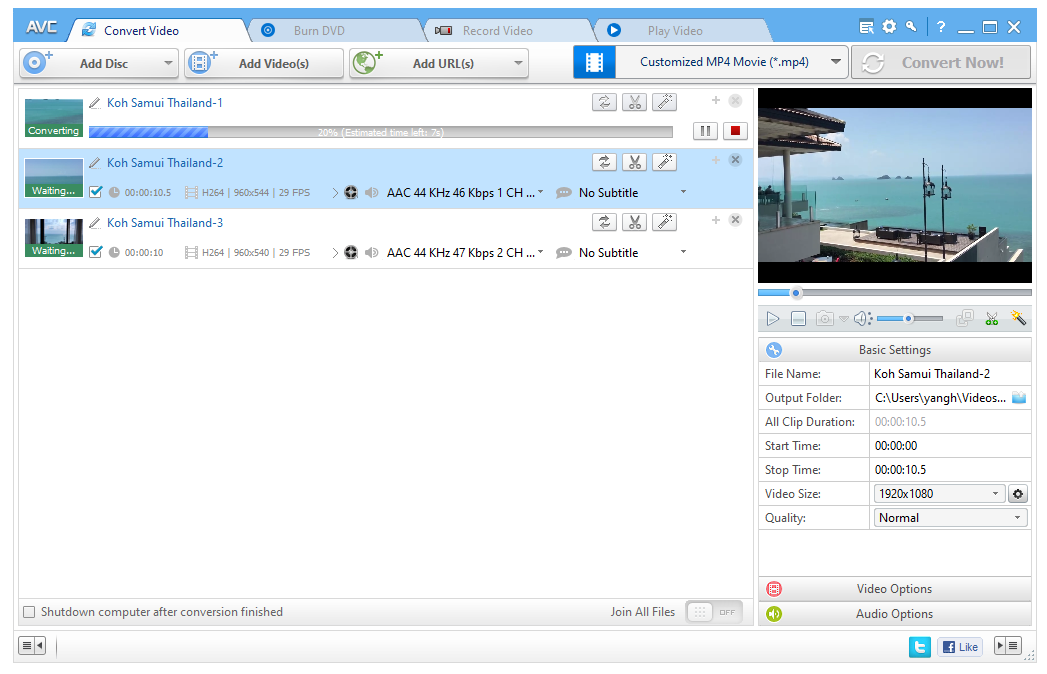Expand the Video Options section
The image size is (1047, 674).
[x=895, y=588]
